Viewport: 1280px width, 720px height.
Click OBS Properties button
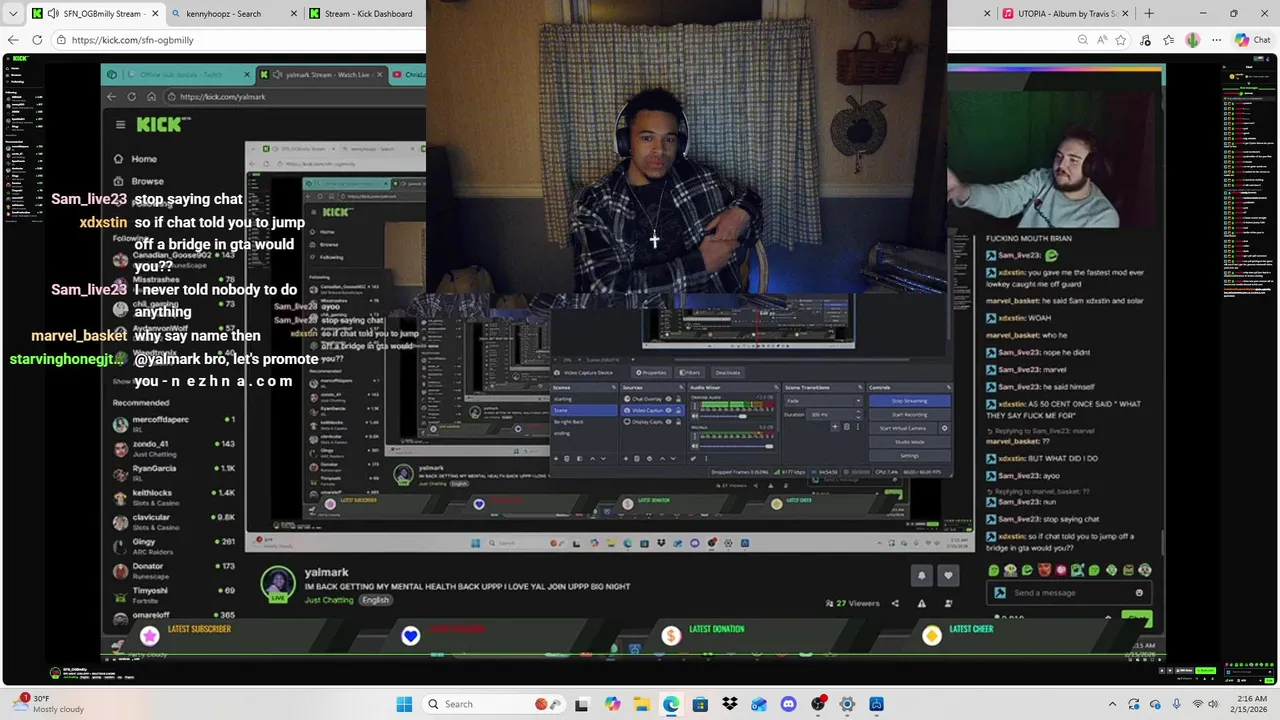point(651,373)
